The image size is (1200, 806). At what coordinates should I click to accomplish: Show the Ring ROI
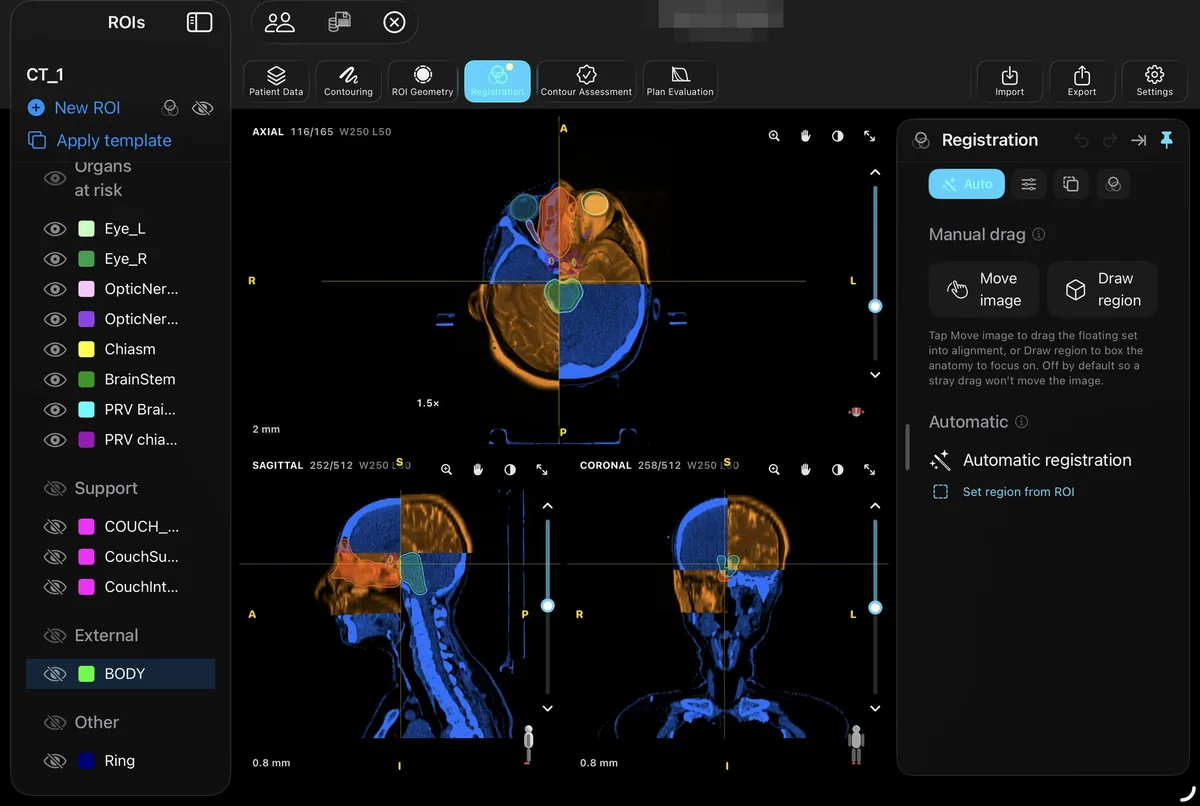(54, 761)
